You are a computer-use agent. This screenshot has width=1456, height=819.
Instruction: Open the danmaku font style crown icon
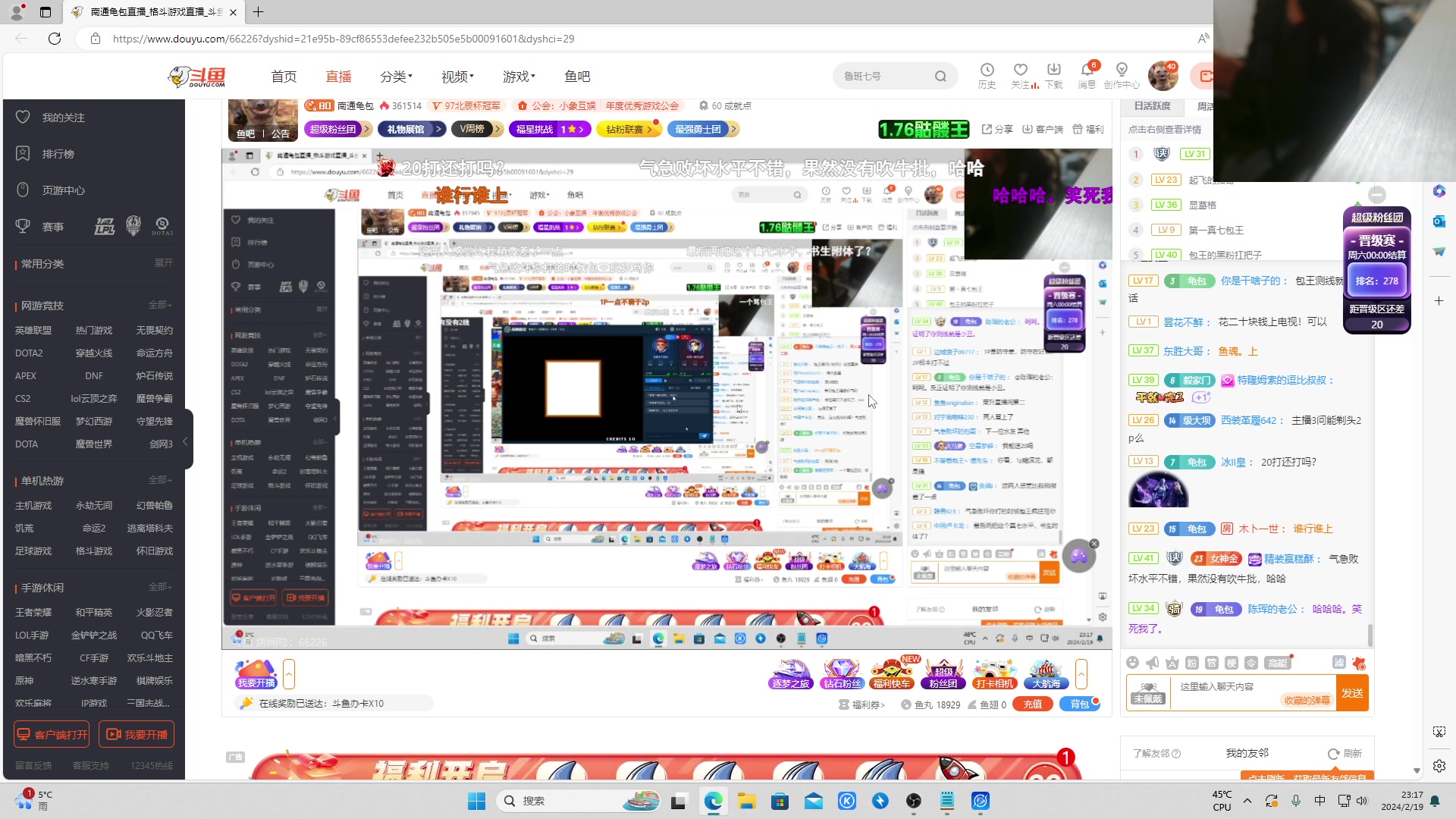(x=1172, y=663)
